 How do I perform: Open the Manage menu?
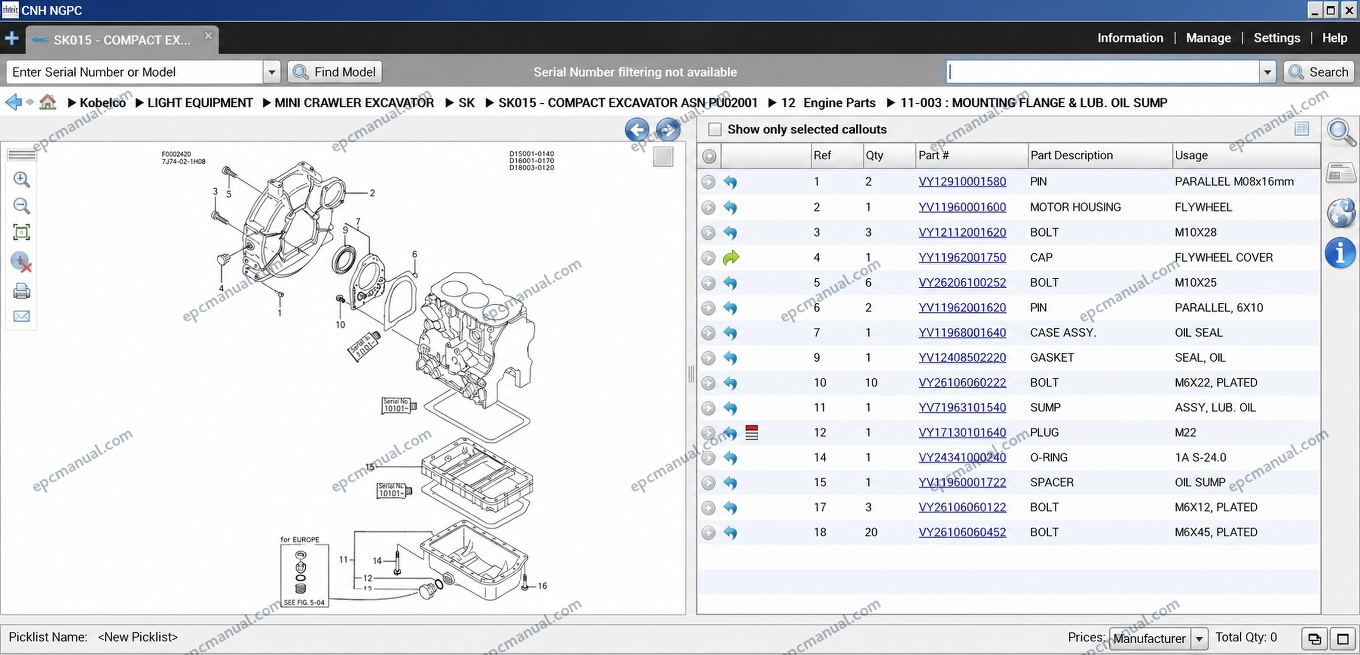(1208, 38)
